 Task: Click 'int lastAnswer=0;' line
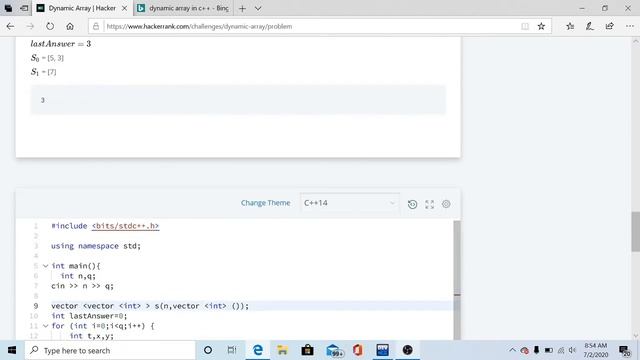89,316
